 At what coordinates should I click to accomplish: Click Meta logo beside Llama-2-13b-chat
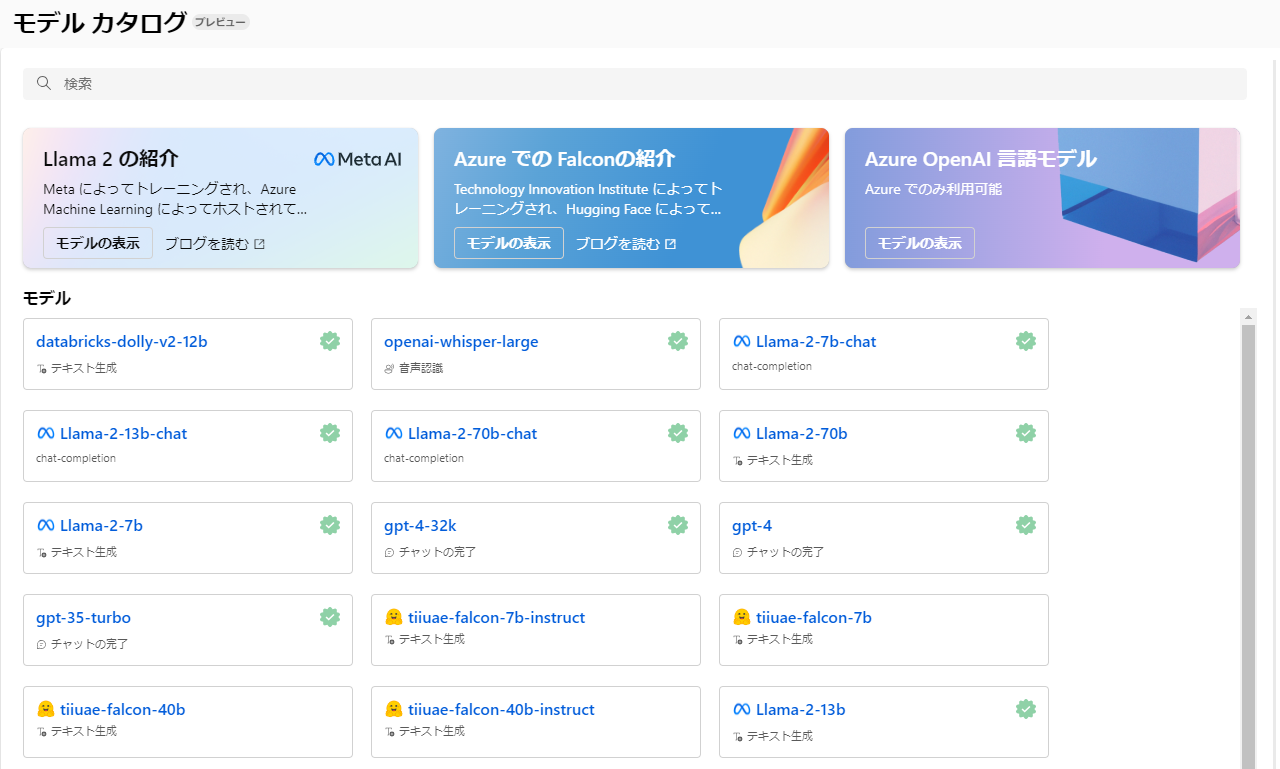tap(45, 433)
